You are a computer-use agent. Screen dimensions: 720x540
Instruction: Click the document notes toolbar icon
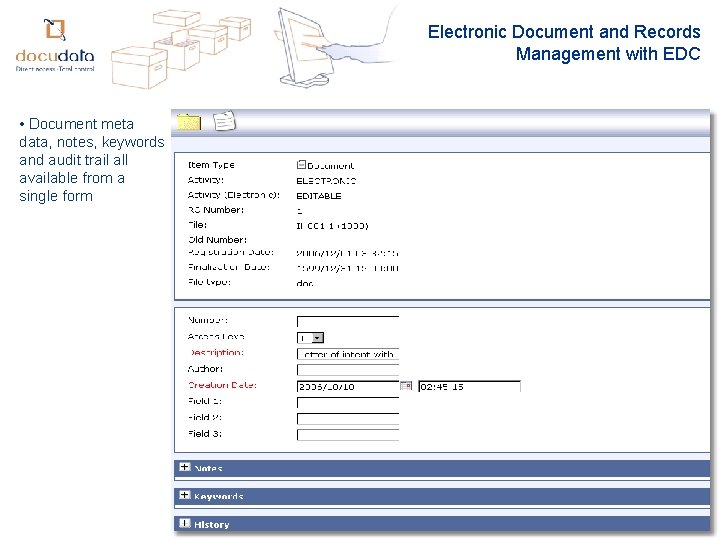[x=224, y=122]
